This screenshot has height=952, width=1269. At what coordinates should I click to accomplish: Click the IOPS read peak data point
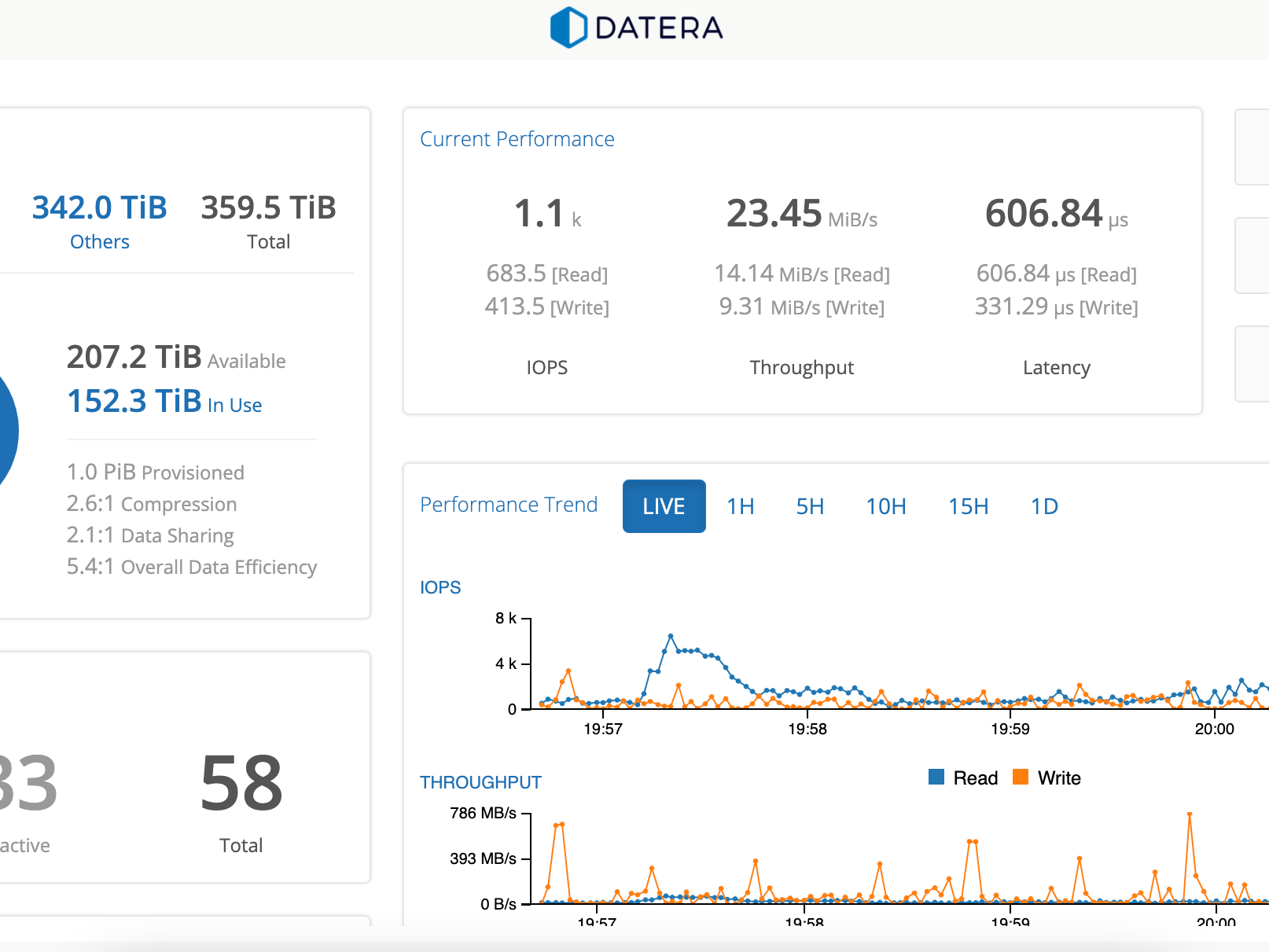point(671,636)
